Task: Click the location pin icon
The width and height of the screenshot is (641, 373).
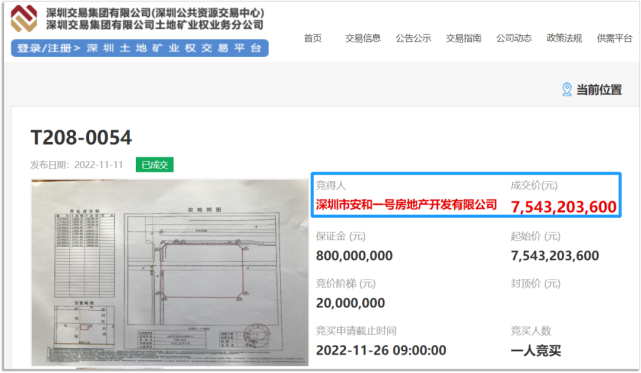Action: 567,90
